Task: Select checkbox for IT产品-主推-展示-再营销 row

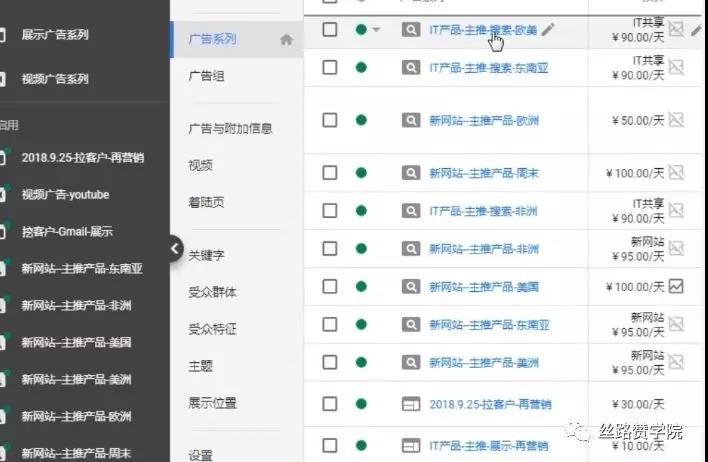Action: (330, 445)
